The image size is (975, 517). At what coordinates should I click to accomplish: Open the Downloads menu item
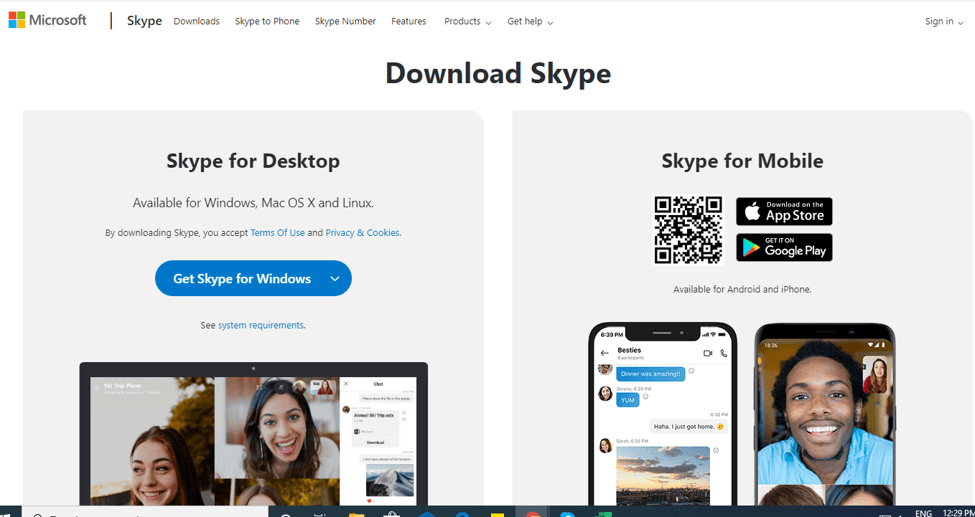(x=196, y=21)
